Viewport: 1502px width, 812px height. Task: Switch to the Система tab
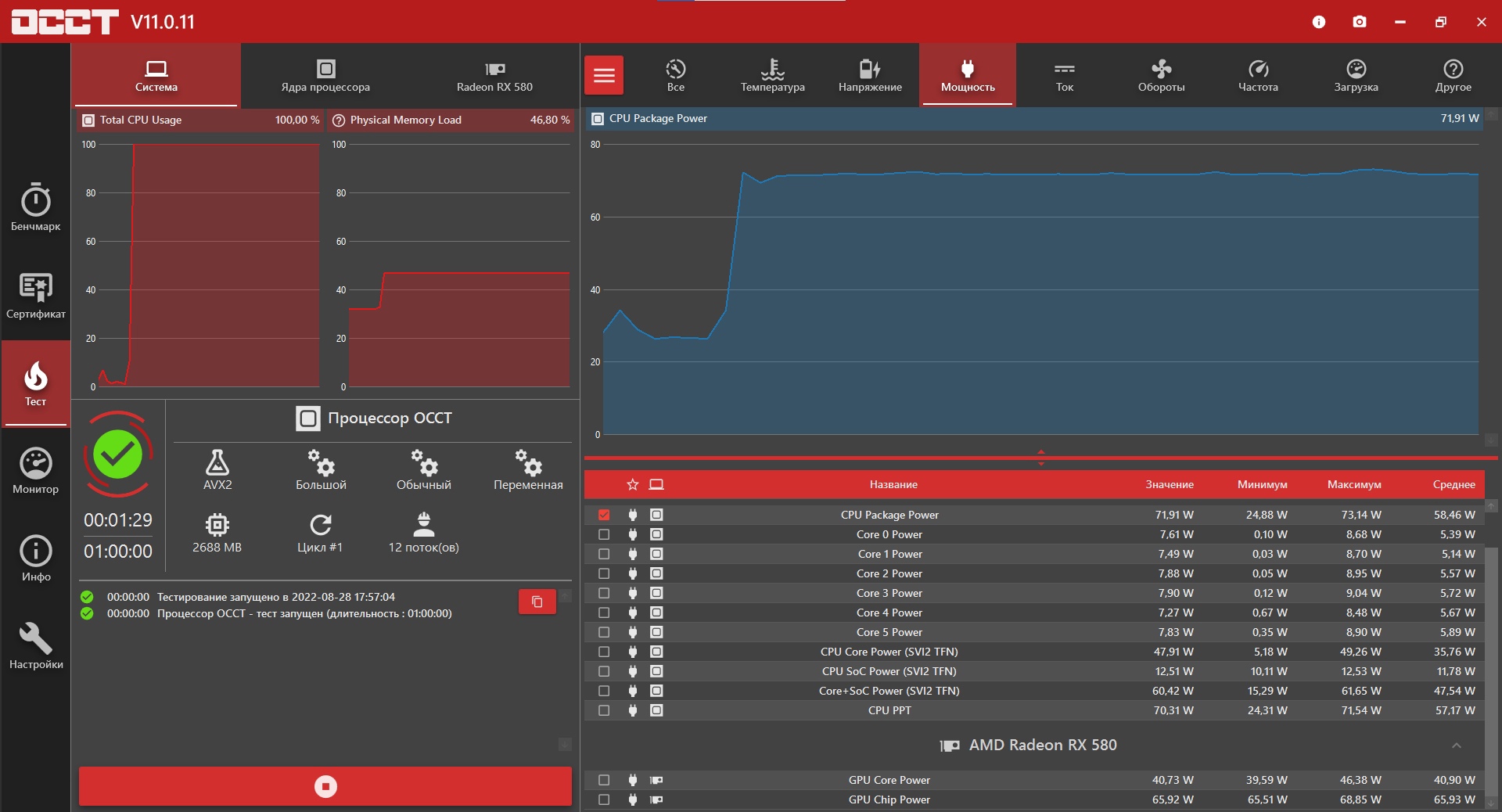(x=156, y=75)
